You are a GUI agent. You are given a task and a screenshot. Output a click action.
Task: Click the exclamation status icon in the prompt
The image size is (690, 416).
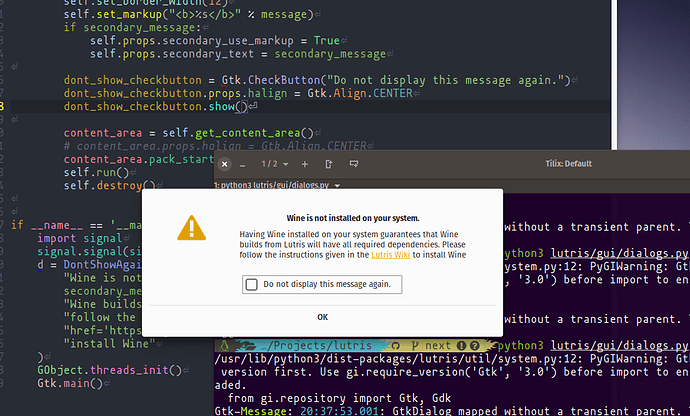coord(461,346)
